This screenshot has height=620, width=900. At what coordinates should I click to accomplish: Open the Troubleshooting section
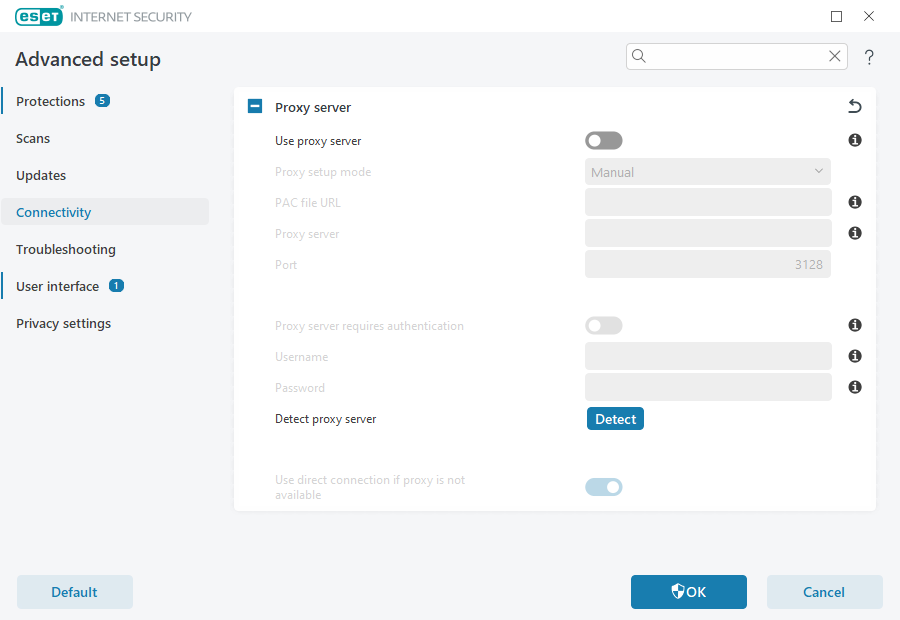pos(65,249)
